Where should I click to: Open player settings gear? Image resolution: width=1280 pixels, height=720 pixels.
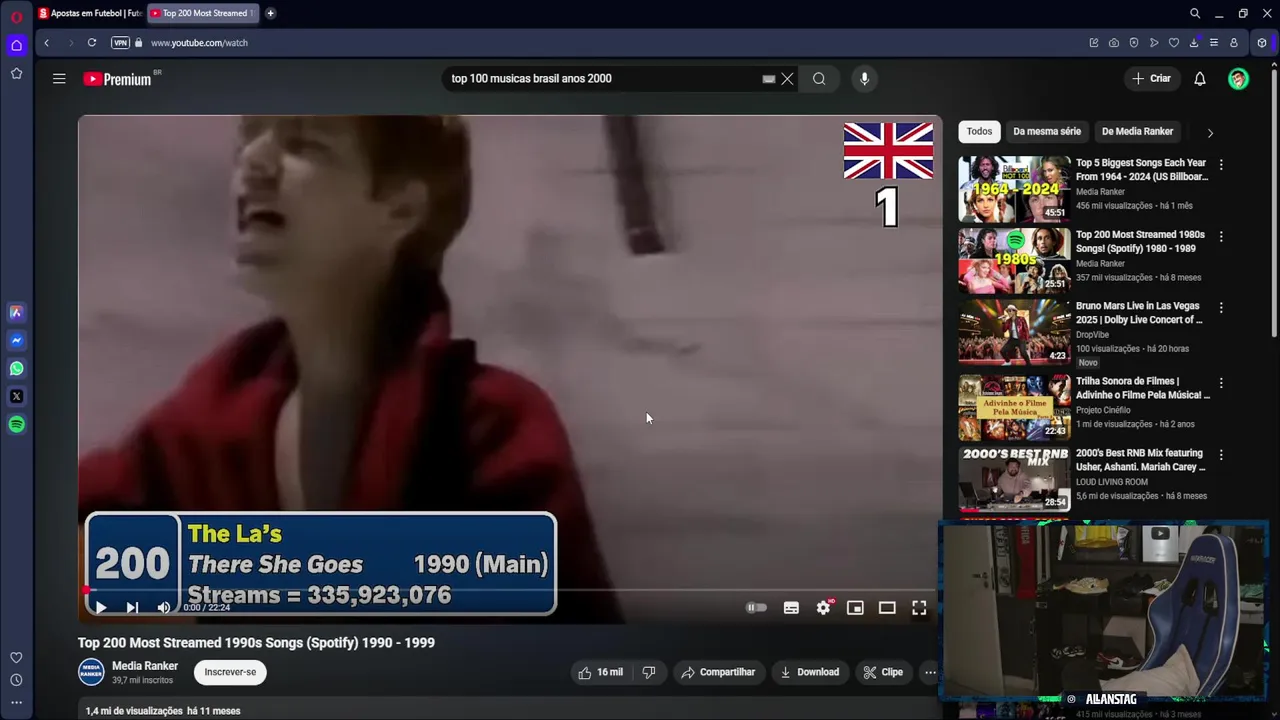(823, 608)
